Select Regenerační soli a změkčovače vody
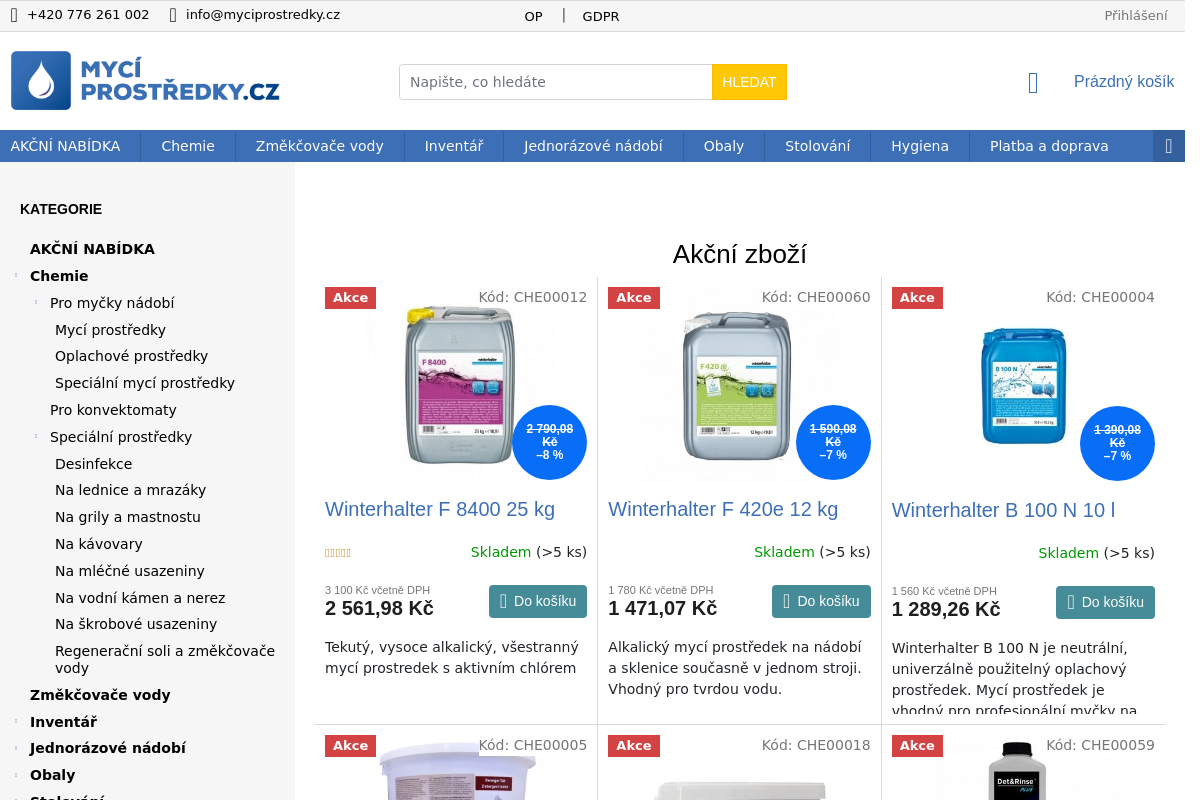The height and width of the screenshot is (800, 1200). tap(165, 659)
